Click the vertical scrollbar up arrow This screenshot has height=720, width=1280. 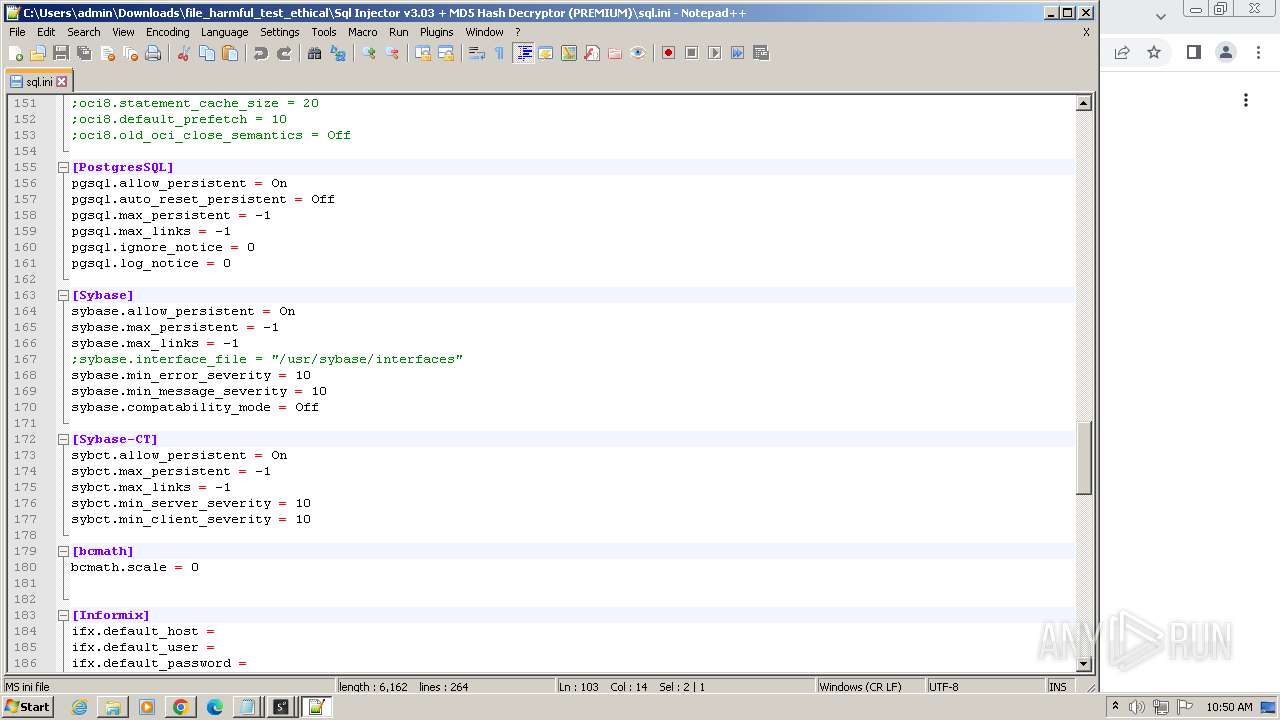(x=1084, y=103)
